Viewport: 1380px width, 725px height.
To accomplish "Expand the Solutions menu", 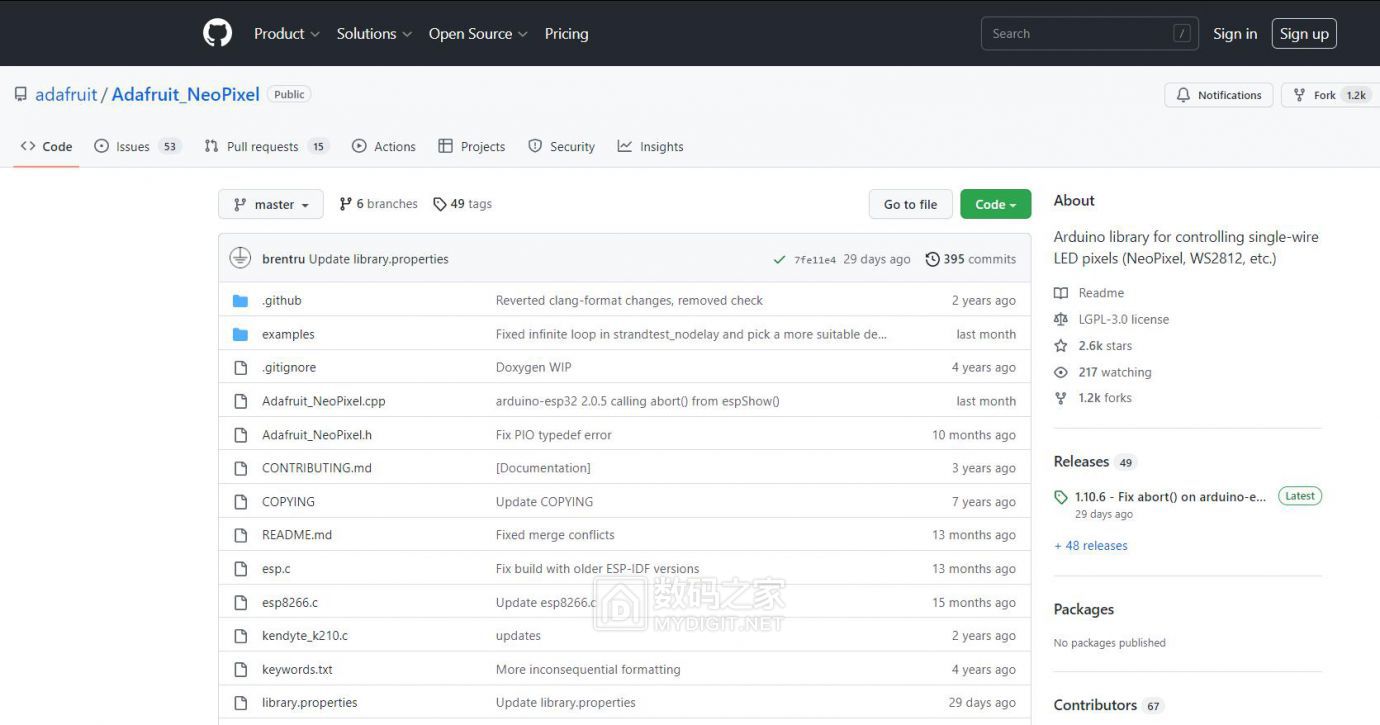I will click(x=374, y=33).
